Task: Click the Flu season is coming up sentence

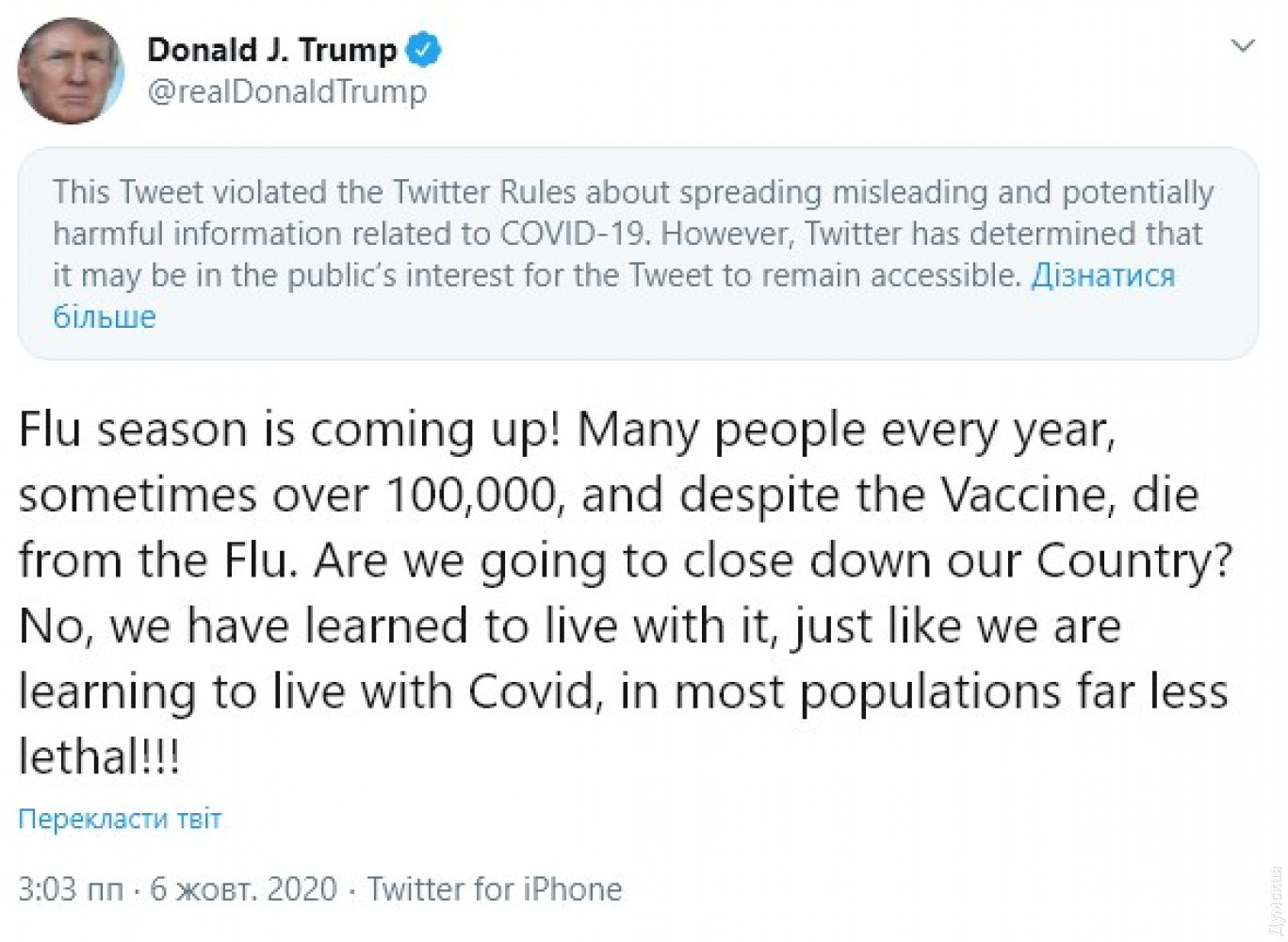Action: tap(289, 430)
